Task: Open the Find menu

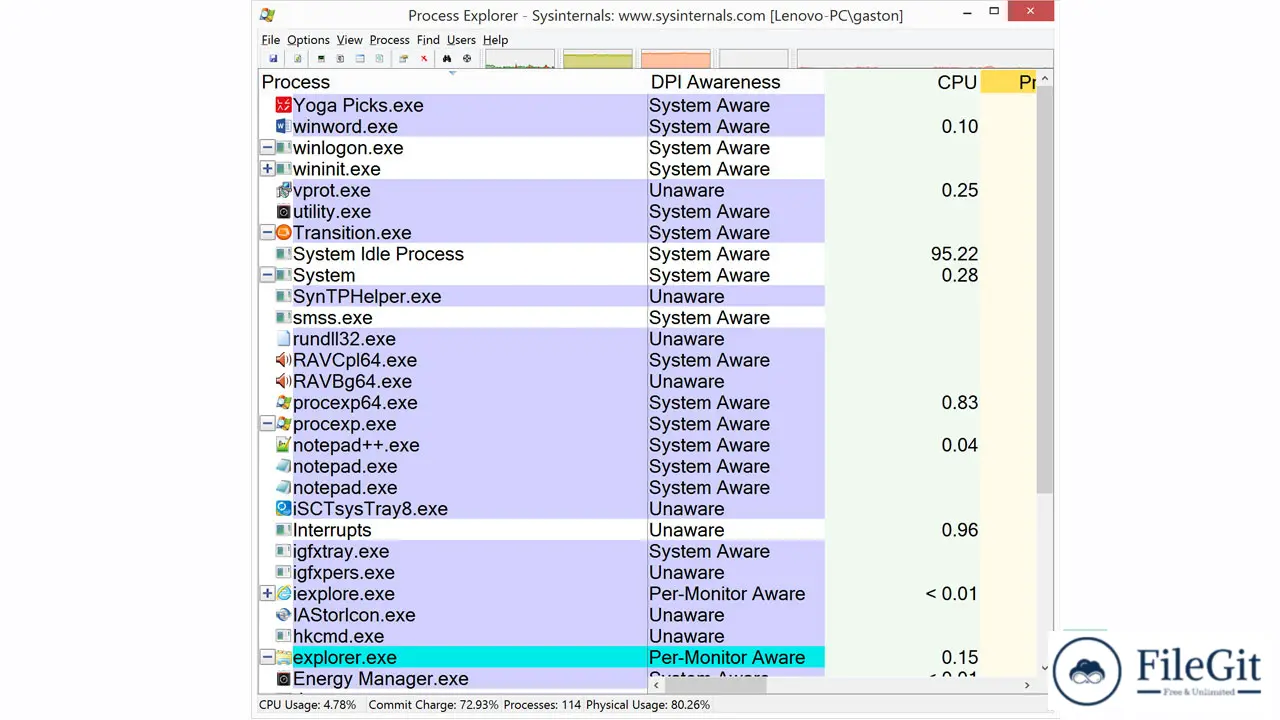Action: pos(428,40)
